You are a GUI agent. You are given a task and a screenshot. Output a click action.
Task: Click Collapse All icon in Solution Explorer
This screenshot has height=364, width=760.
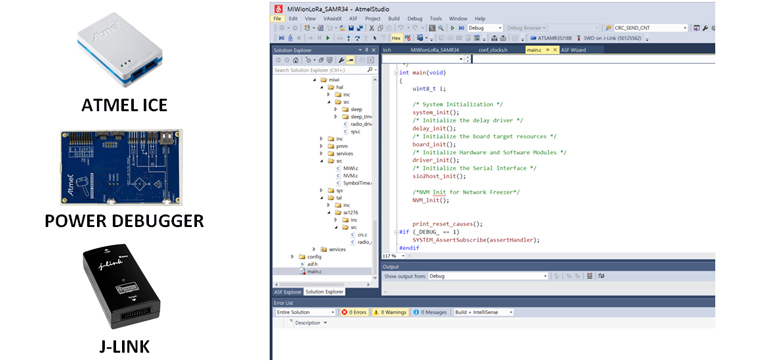coord(321,60)
